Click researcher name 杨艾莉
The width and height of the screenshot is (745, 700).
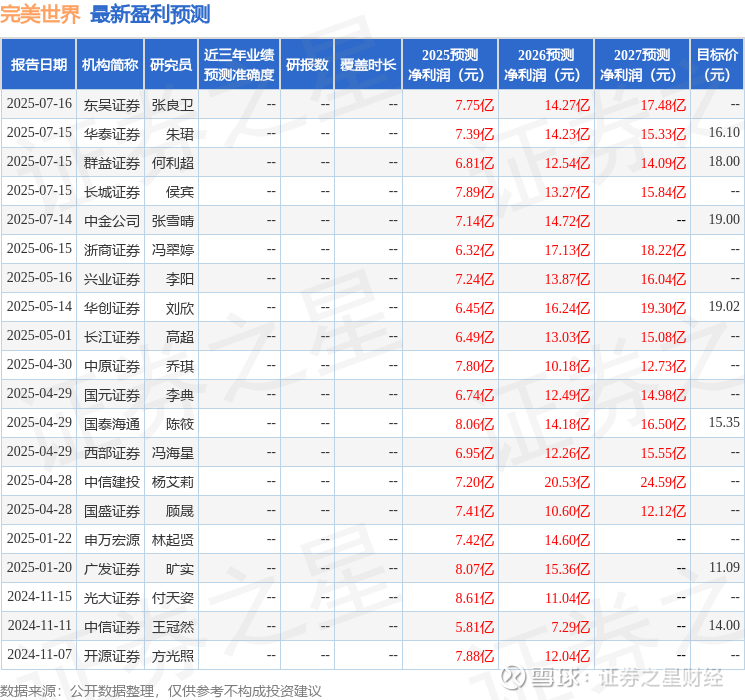coord(173,482)
